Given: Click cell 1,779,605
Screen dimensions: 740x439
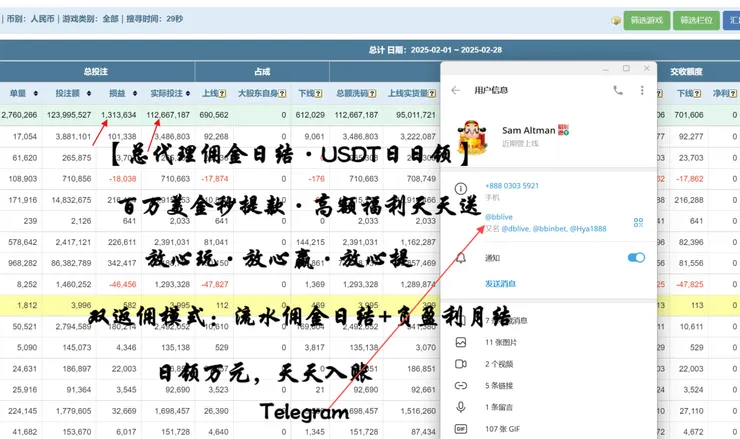Looking at the screenshot, I should [73, 411].
